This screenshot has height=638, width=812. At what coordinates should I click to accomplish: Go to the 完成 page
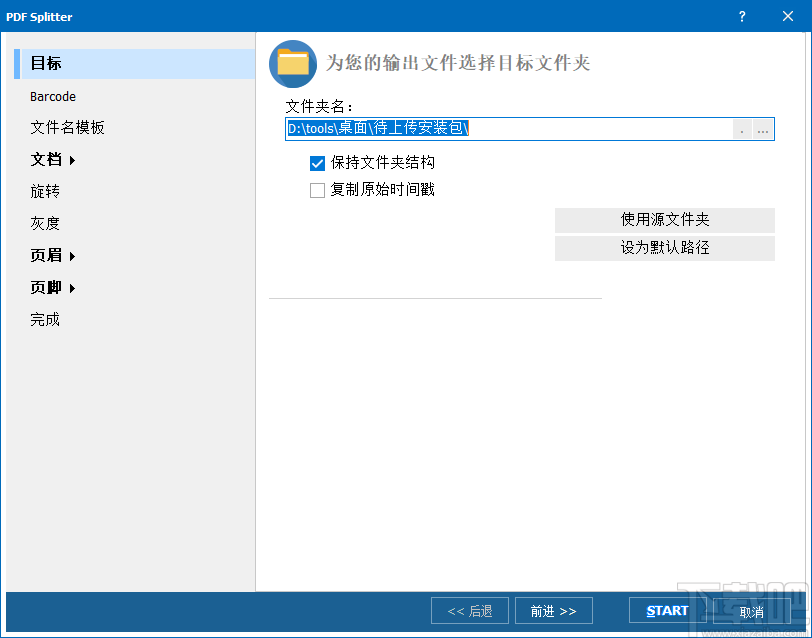[44, 318]
